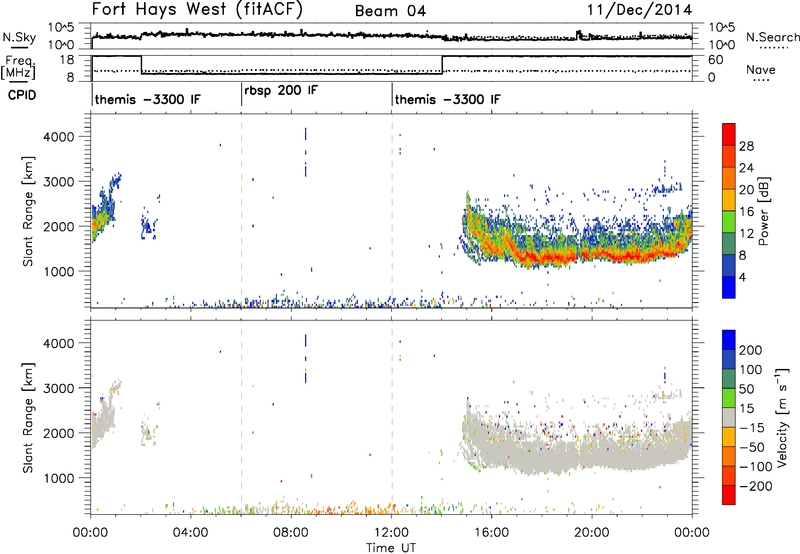Click the '20:00' time axis label
This screenshot has height=554, width=800.
tap(592, 532)
